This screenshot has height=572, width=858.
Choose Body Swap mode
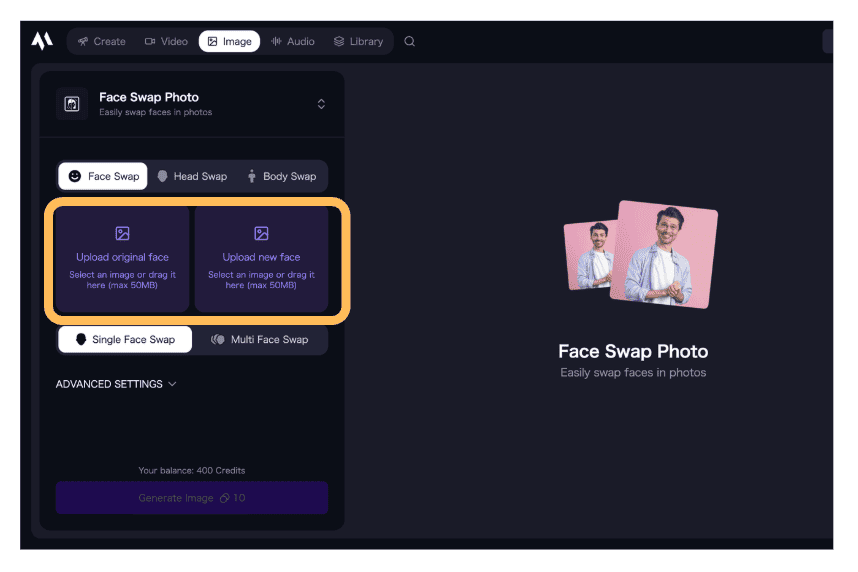281,176
